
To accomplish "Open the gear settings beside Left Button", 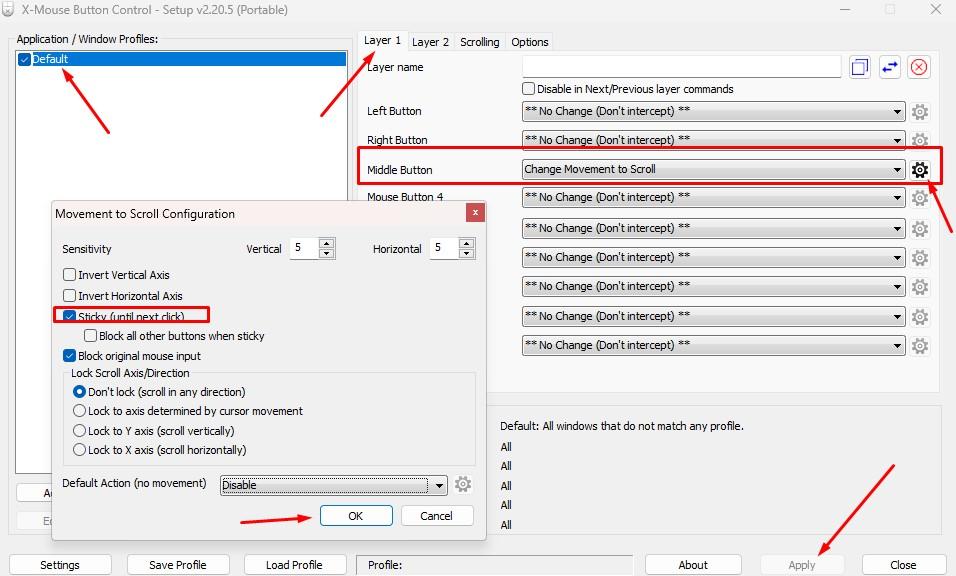I will click(919, 111).
